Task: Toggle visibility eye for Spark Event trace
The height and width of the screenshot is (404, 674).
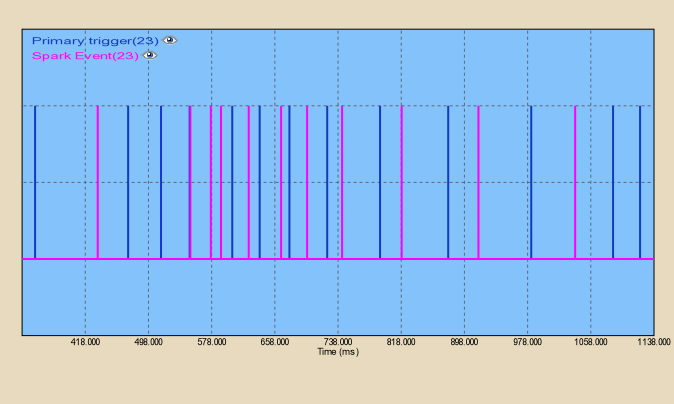Action: (150, 55)
